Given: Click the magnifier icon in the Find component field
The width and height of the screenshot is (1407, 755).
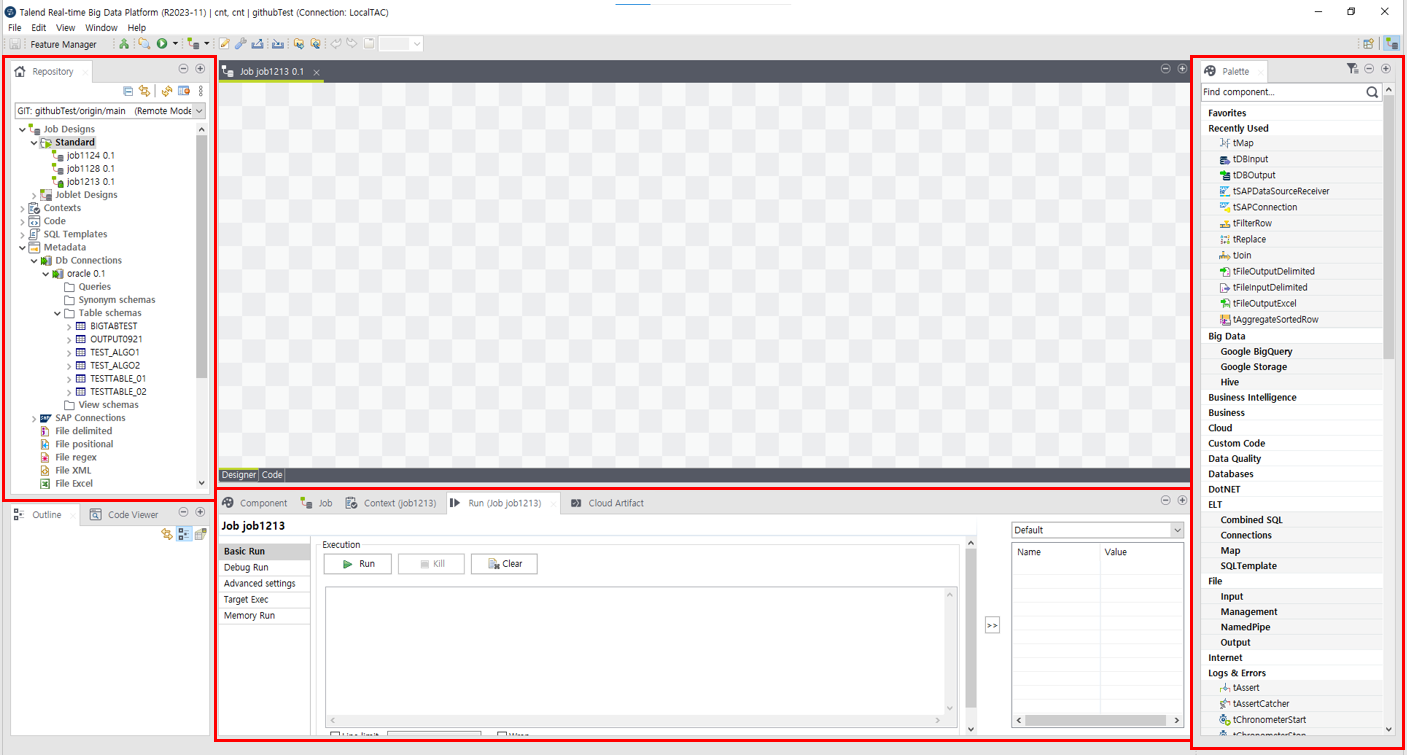Looking at the screenshot, I should point(1373,92).
